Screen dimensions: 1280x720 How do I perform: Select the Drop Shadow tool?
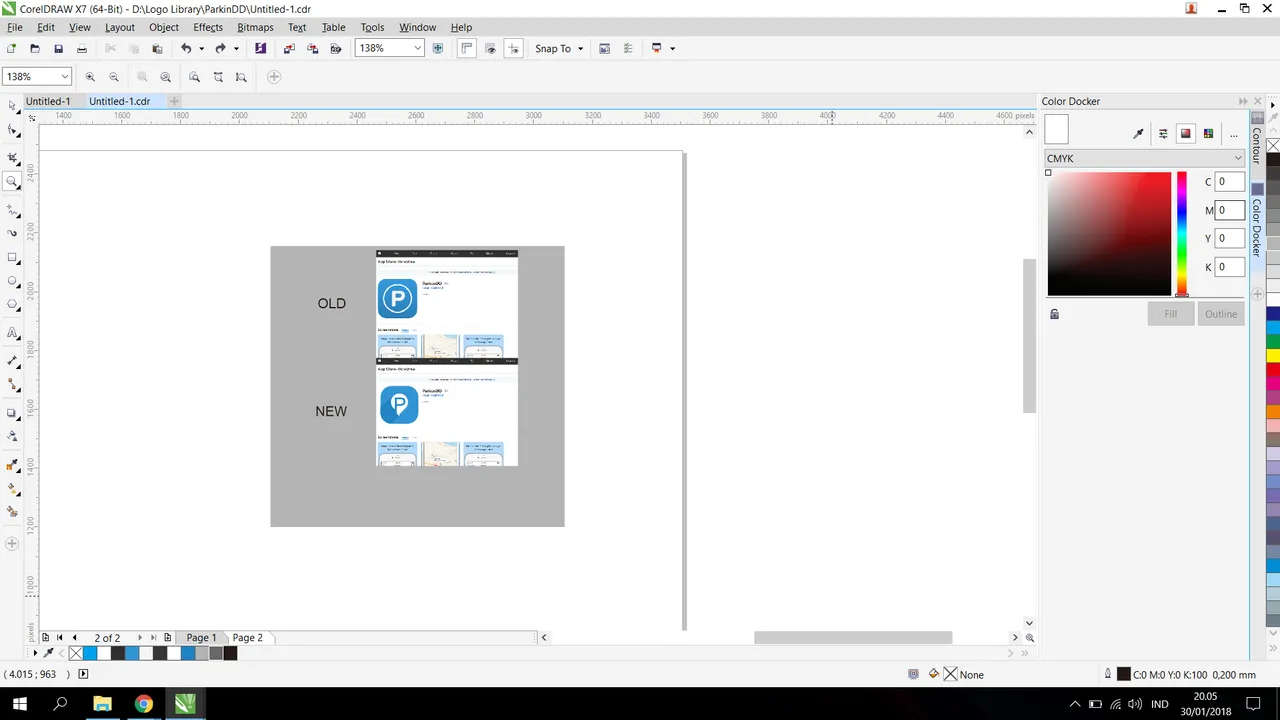(x=12, y=413)
